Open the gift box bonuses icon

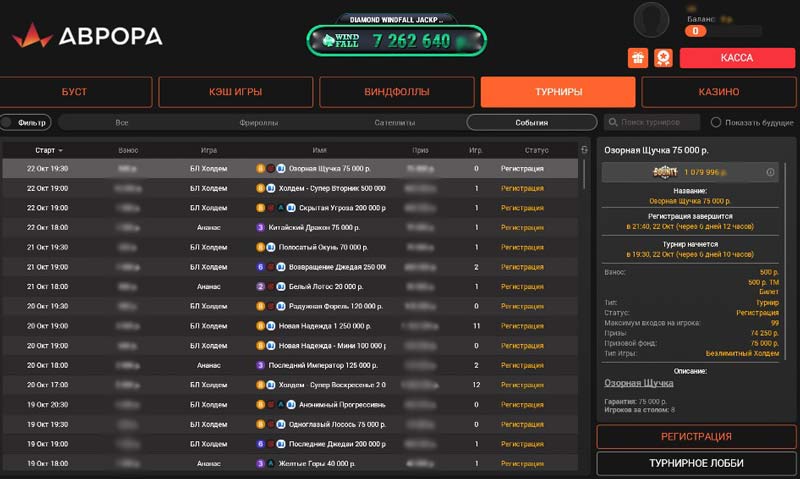[637, 58]
